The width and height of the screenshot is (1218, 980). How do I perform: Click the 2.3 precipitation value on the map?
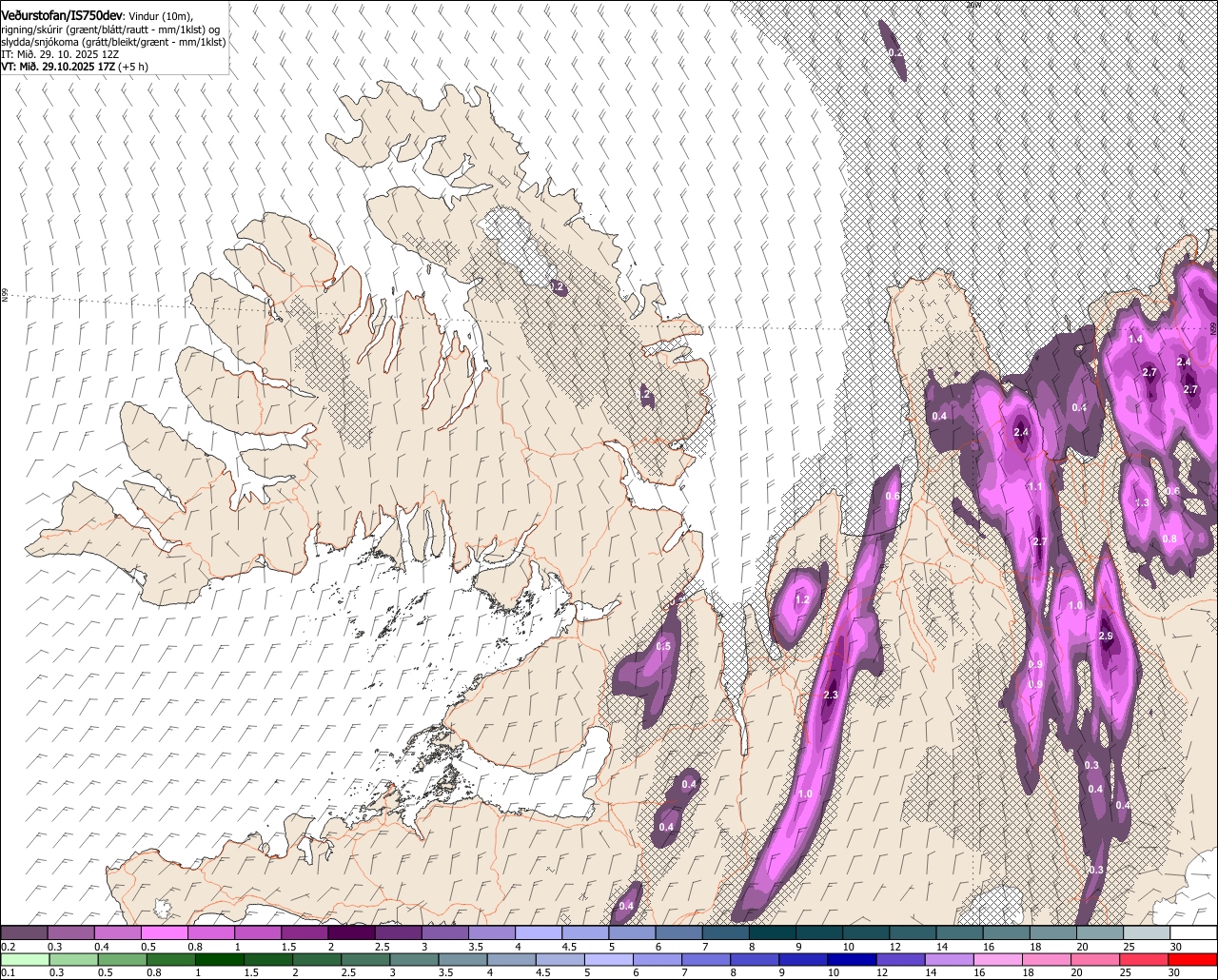pyautogui.click(x=830, y=696)
